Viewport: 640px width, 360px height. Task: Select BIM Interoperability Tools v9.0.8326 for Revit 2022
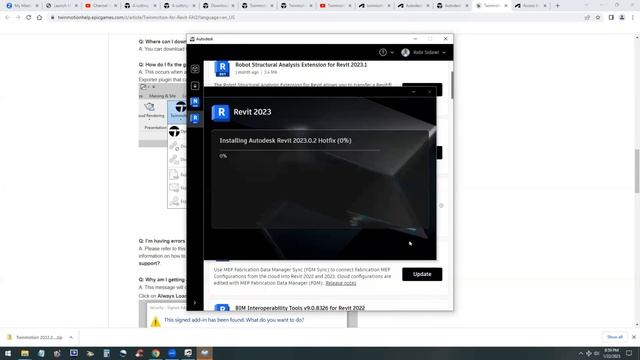(x=300, y=308)
